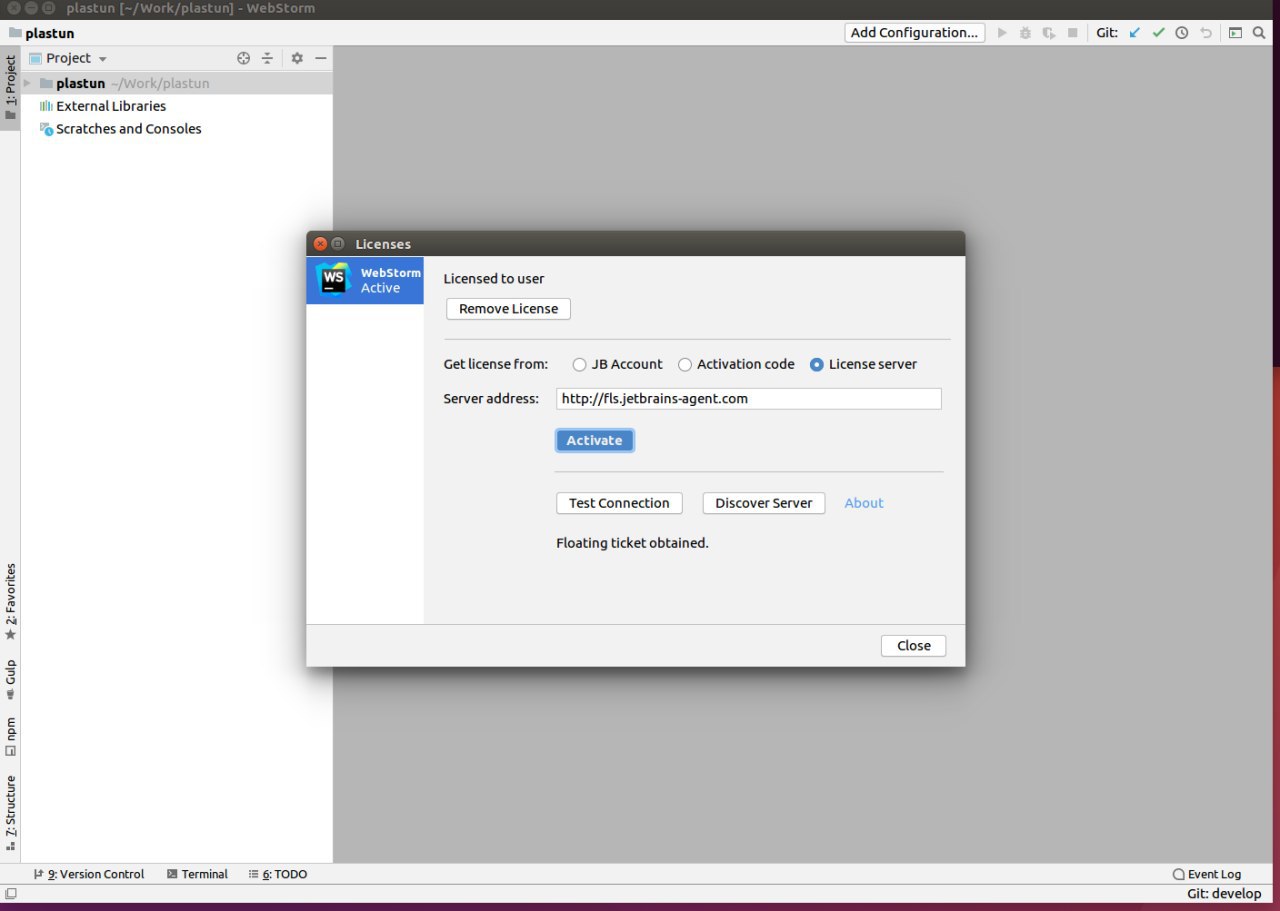Open the npm side tab

10,736
